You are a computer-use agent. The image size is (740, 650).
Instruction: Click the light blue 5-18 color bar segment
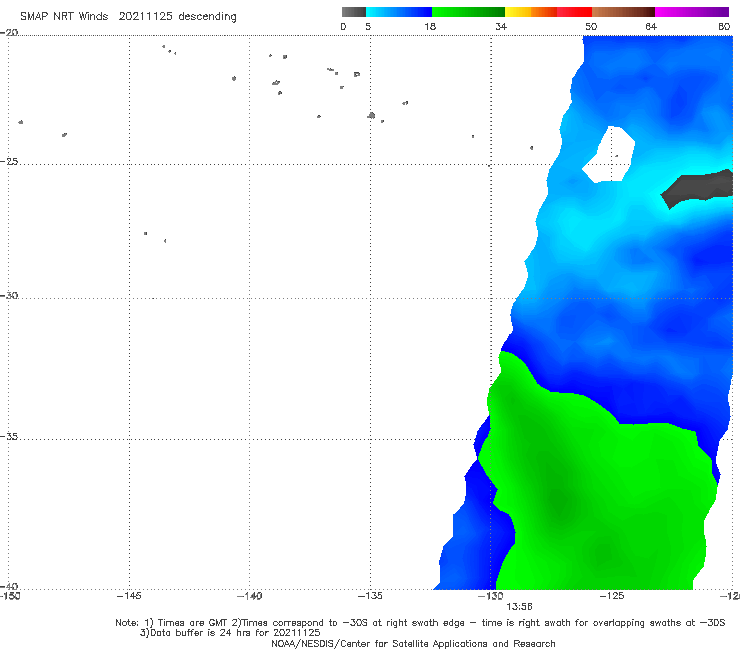click(x=399, y=12)
